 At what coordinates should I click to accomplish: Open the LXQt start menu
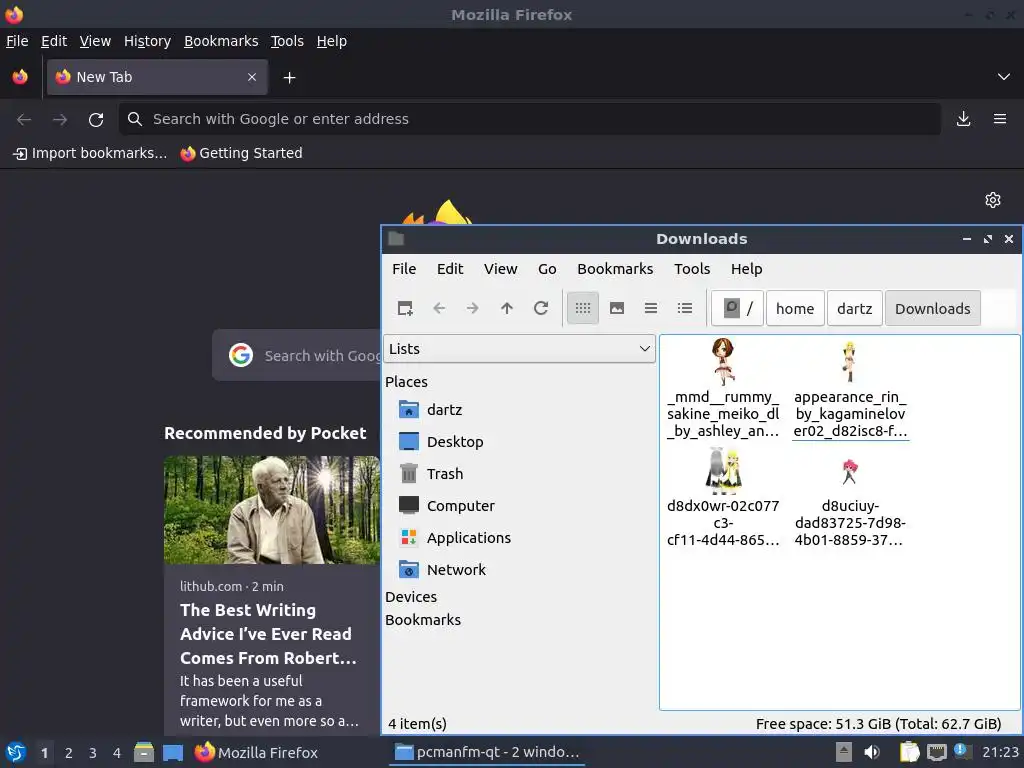click(x=15, y=752)
